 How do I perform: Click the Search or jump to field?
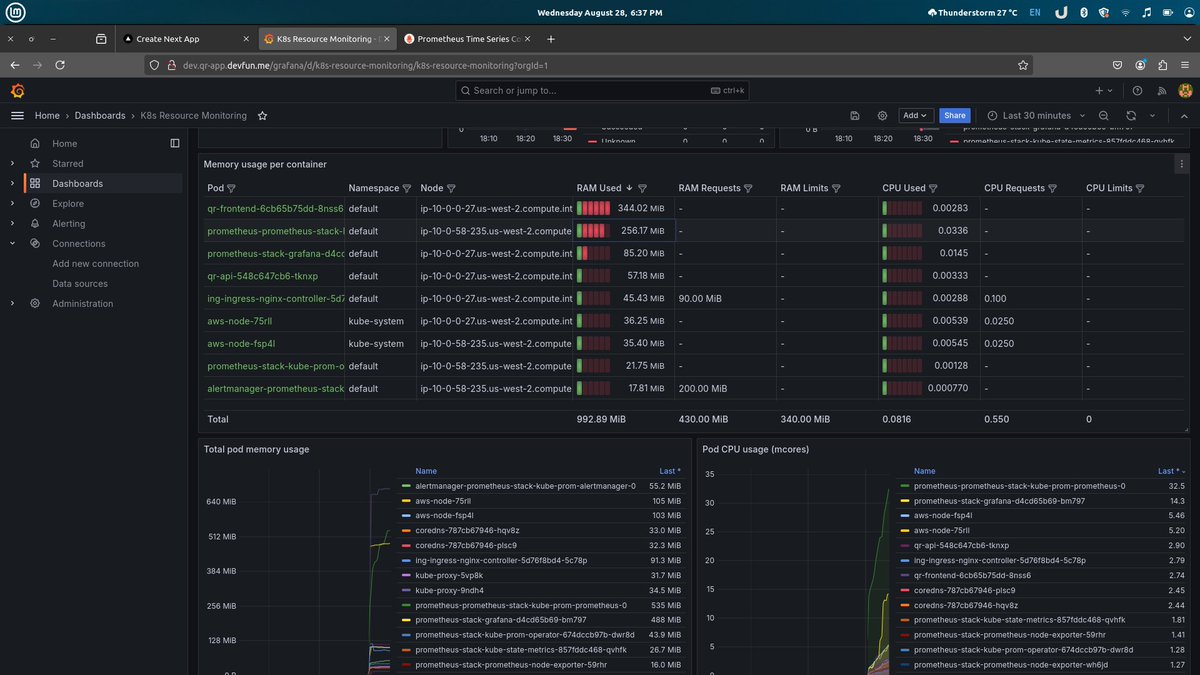pos(603,90)
